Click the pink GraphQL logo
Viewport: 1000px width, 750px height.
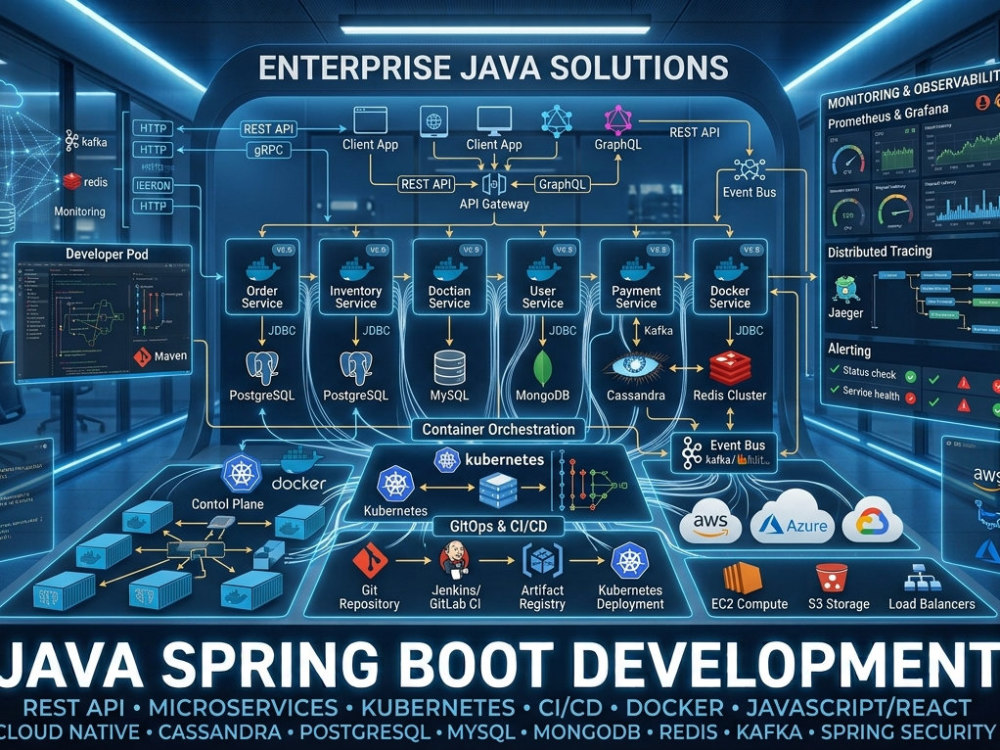pos(617,121)
